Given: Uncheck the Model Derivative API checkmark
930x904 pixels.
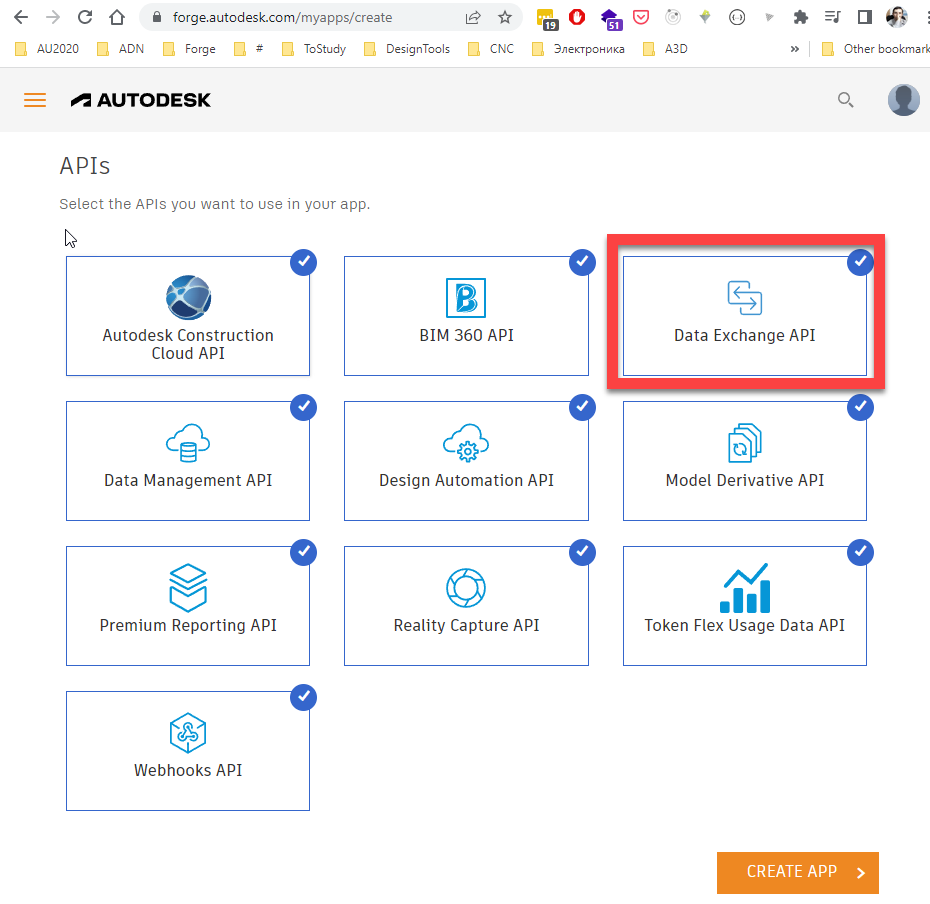Looking at the screenshot, I should click(x=861, y=408).
